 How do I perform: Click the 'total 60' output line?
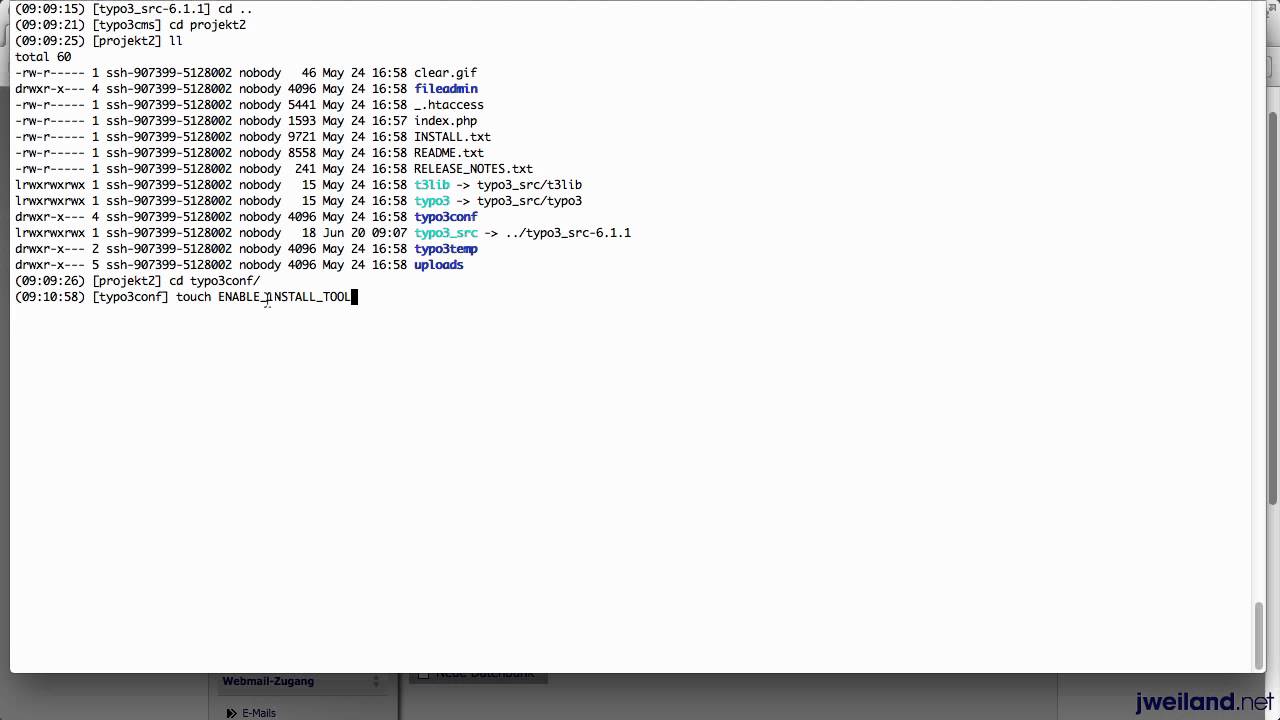click(x=43, y=57)
